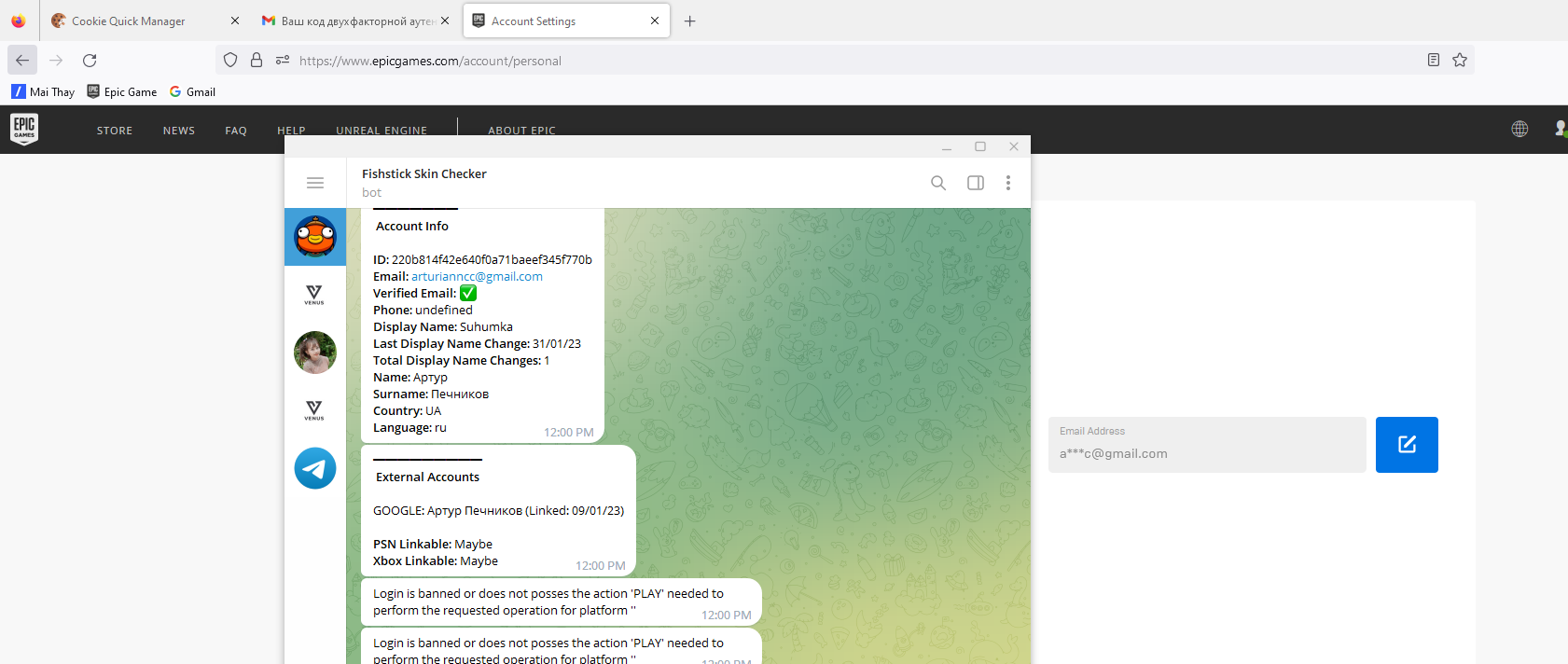This screenshot has height=664, width=1568.
Task: Close the Gmail tab
Action: [x=445, y=21]
